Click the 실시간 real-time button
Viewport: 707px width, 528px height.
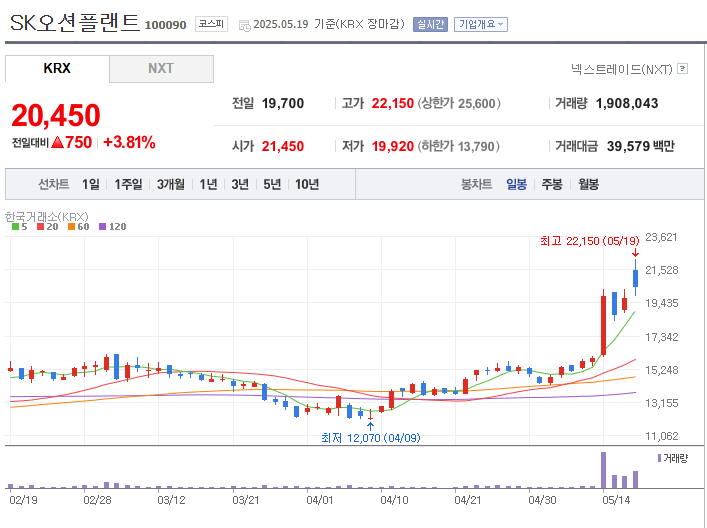point(430,24)
